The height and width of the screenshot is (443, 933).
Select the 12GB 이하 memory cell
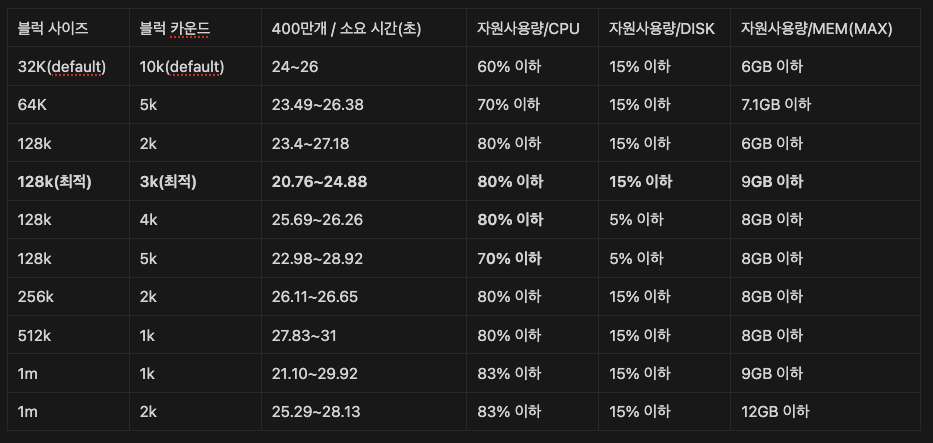(825, 411)
